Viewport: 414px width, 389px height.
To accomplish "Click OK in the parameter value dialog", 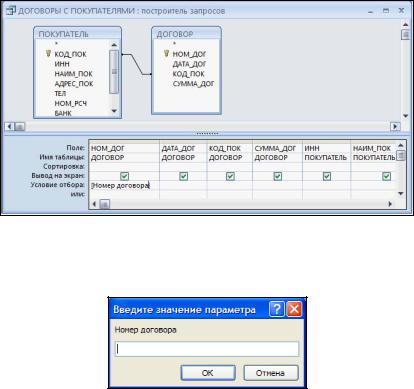I will click(x=208, y=373).
